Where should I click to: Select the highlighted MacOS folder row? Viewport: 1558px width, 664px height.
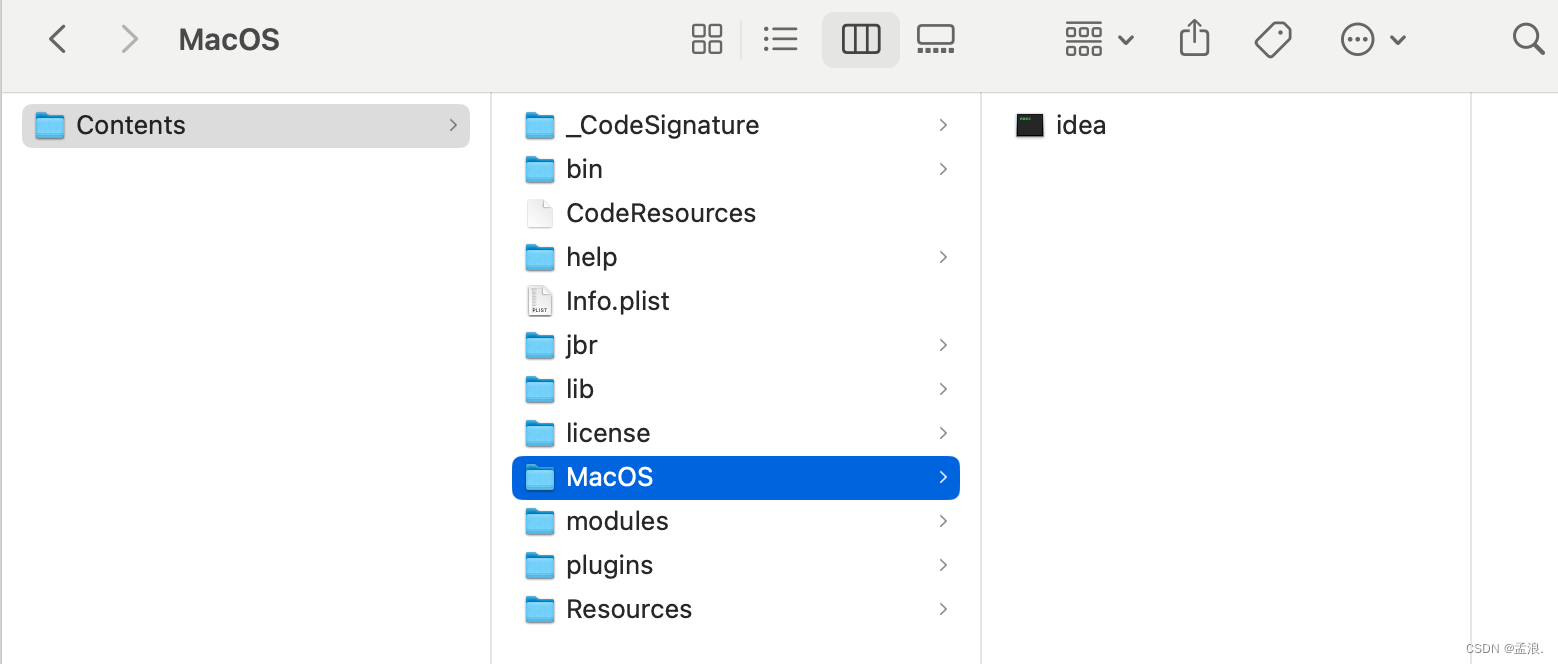pos(736,477)
